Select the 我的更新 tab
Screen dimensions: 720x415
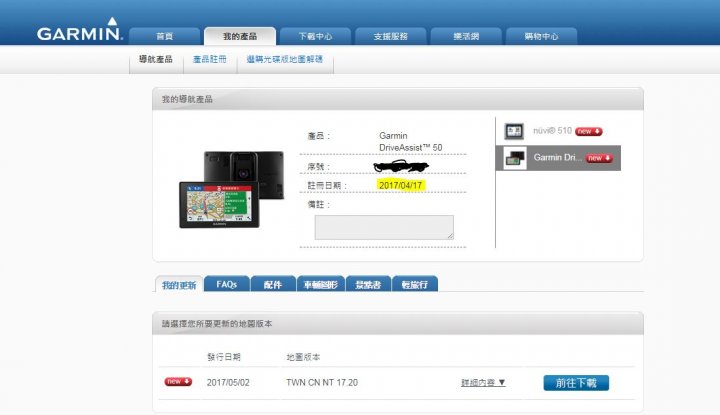coord(179,285)
